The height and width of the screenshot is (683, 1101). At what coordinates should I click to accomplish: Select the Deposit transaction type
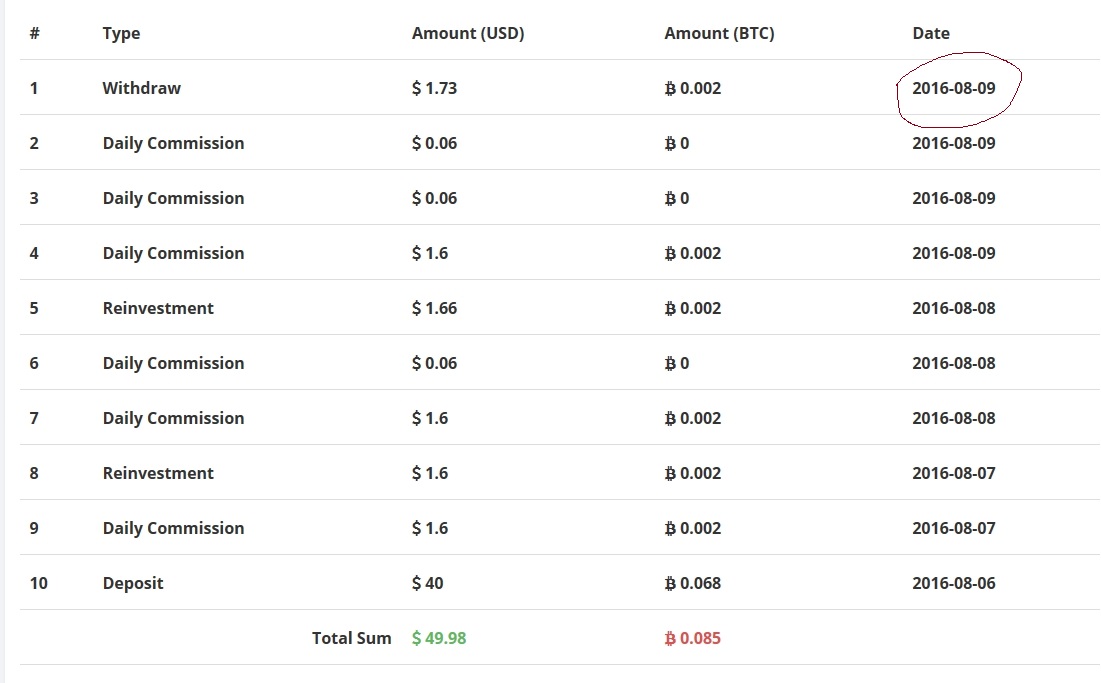[132, 583]
